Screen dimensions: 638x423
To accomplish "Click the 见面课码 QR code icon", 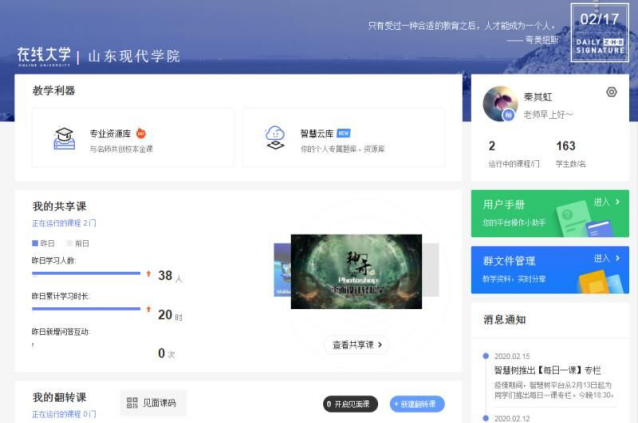I will coord(132,403).
